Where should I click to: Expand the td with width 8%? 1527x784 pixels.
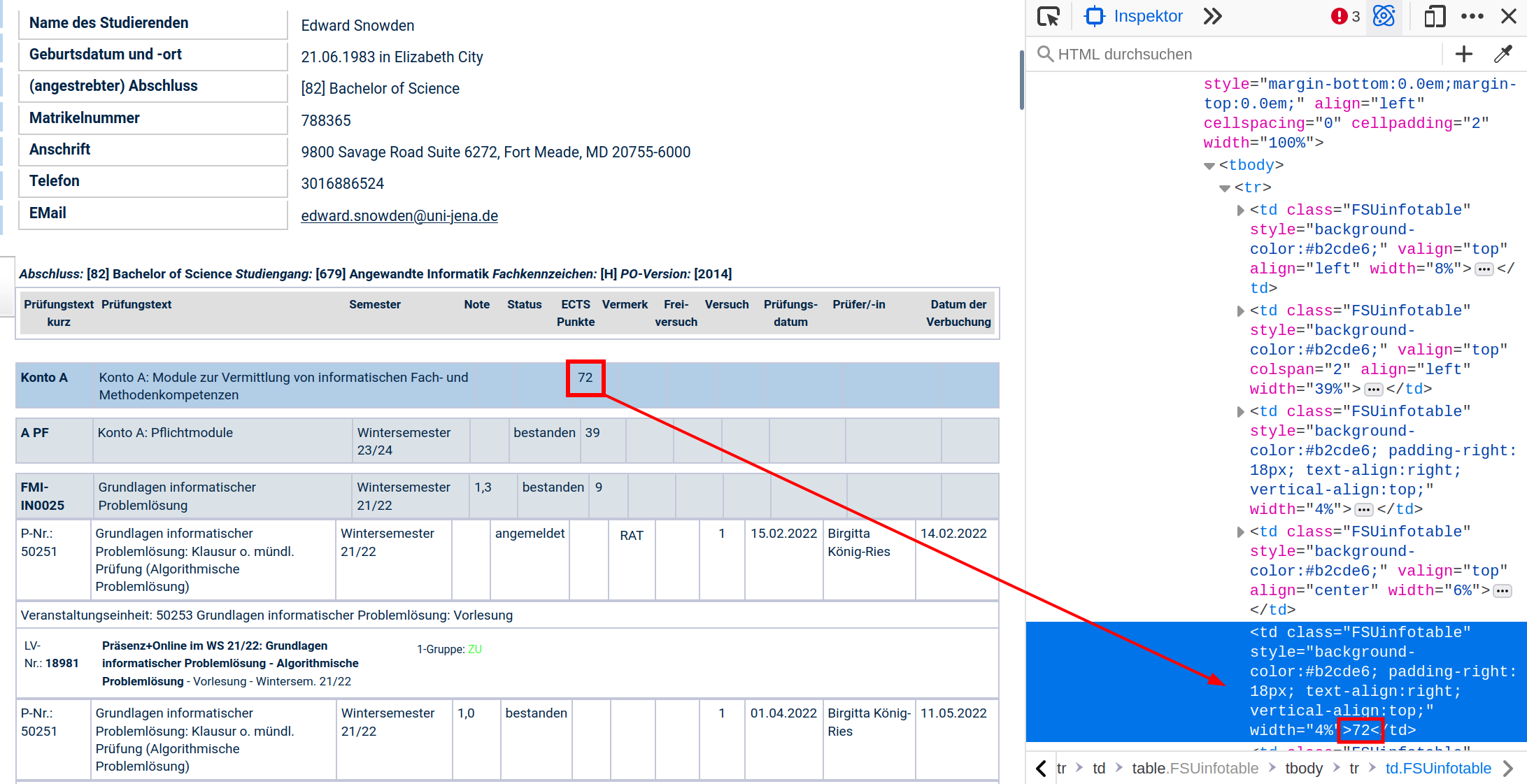1240,211
